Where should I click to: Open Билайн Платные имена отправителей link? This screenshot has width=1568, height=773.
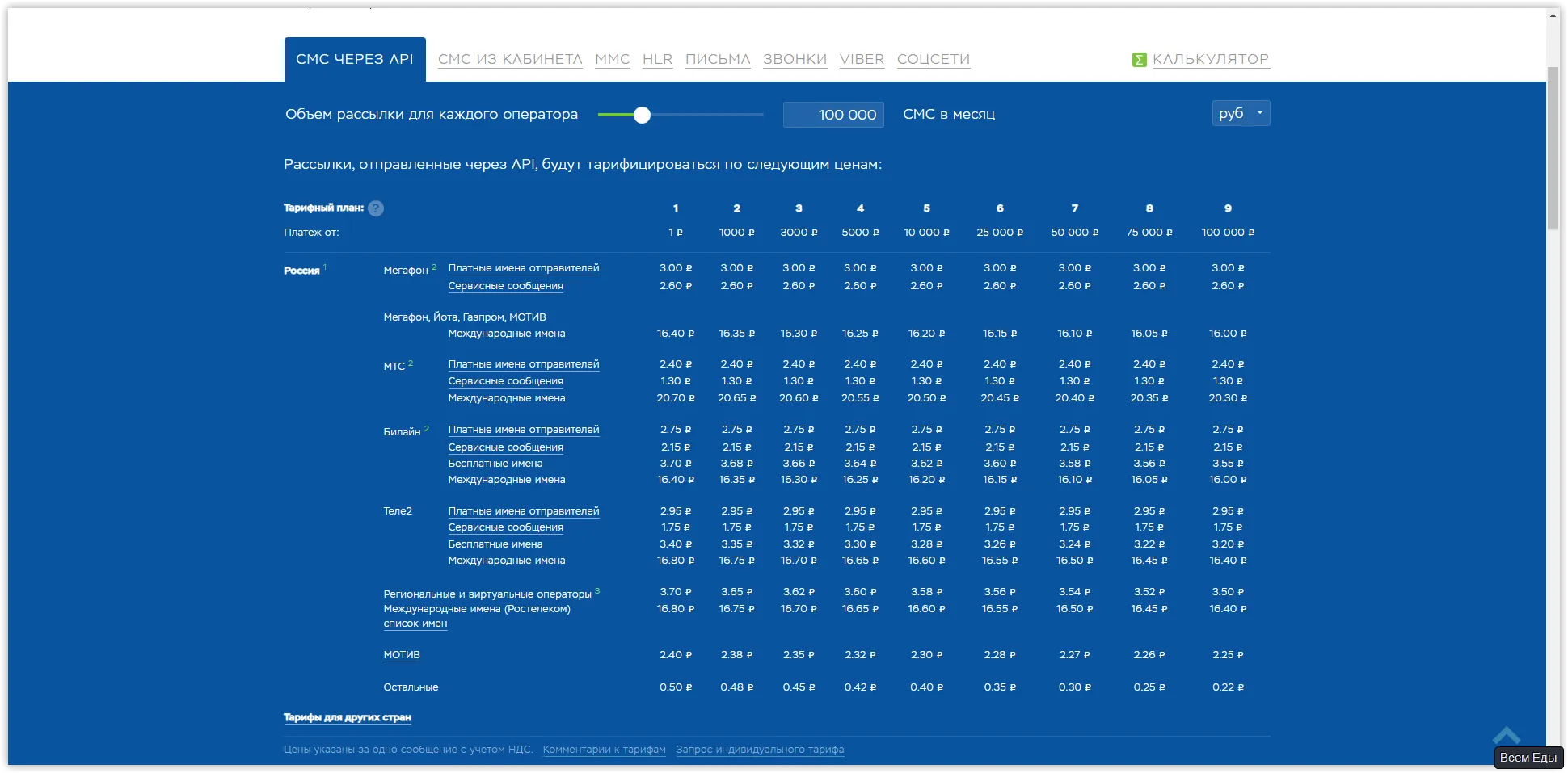coord(524,430)
